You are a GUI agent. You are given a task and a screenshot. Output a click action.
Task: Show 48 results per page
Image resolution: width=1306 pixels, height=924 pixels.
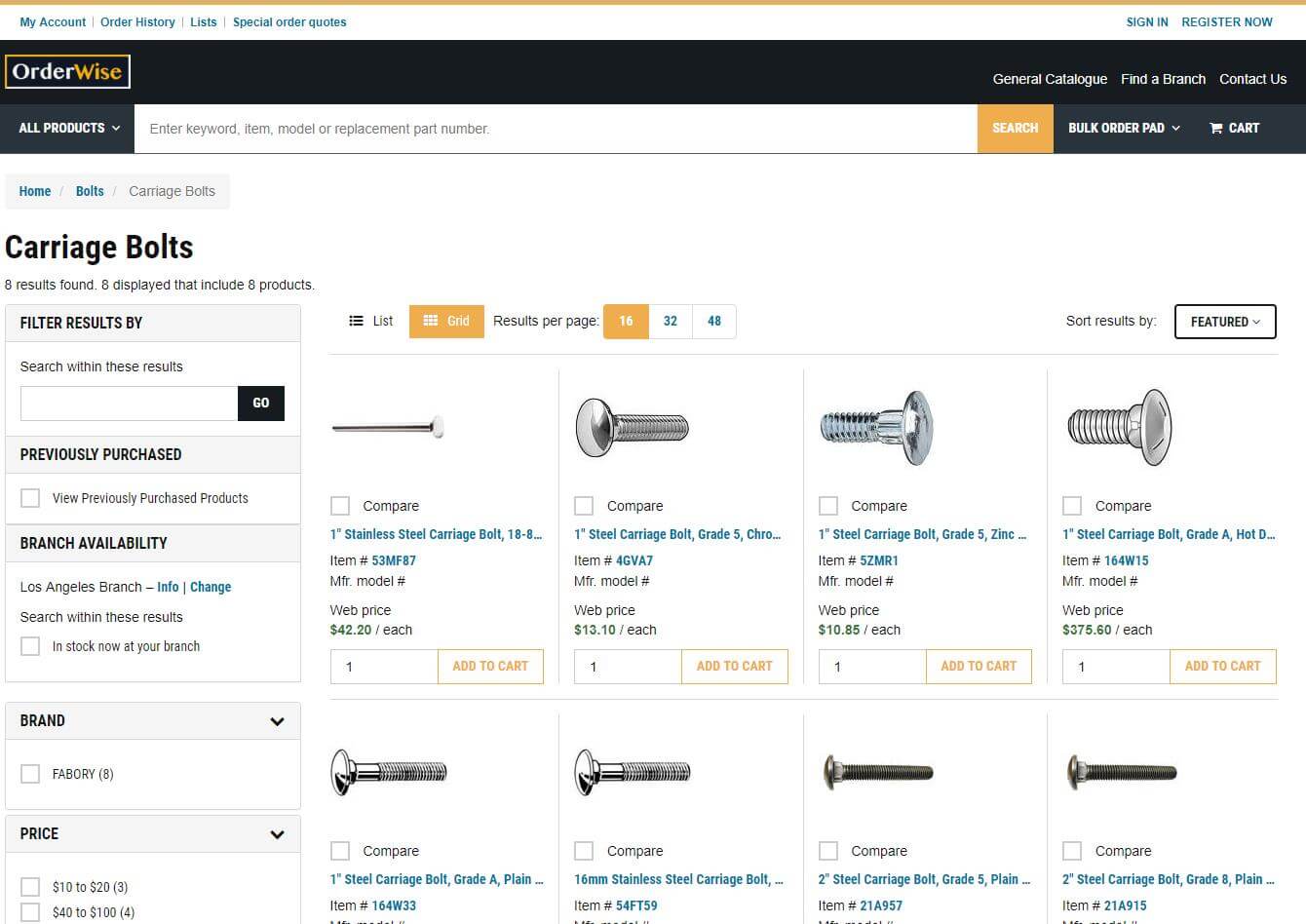coord(714,322)
